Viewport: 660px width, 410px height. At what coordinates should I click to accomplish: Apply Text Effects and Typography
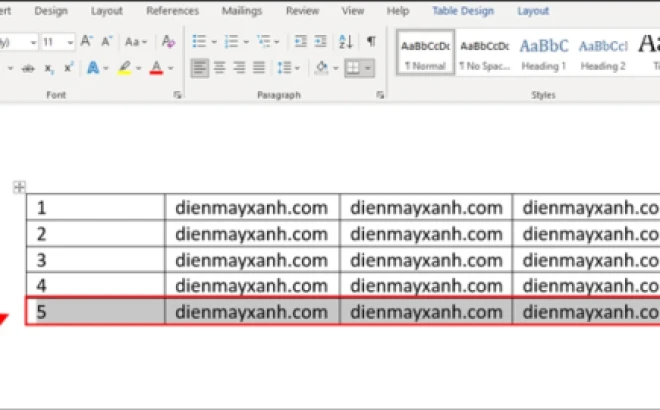93,68
